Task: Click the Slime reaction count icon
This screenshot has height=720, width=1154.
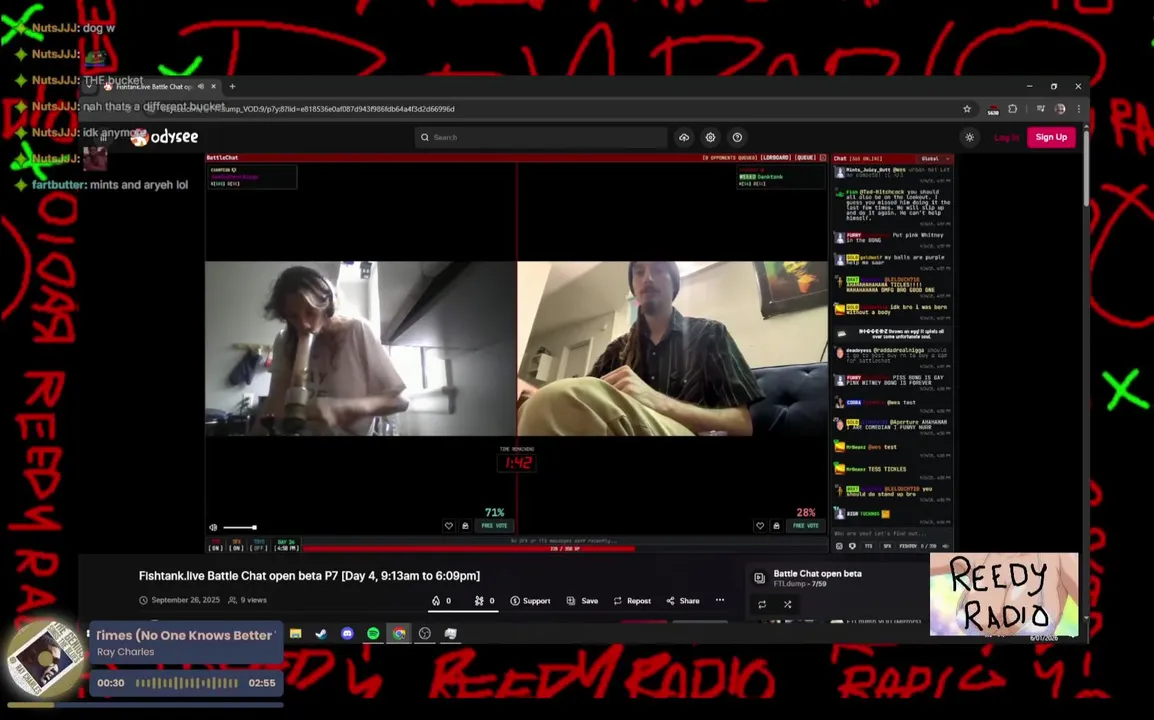Action: coord(484,601)
